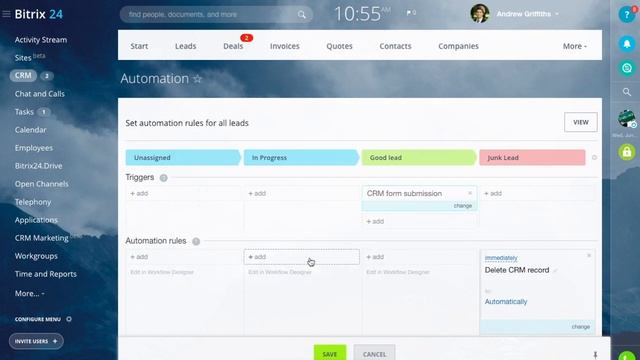The image size is (640, 360).
Task: Click change under Delete CRM record
Action: tap(580, 327)
